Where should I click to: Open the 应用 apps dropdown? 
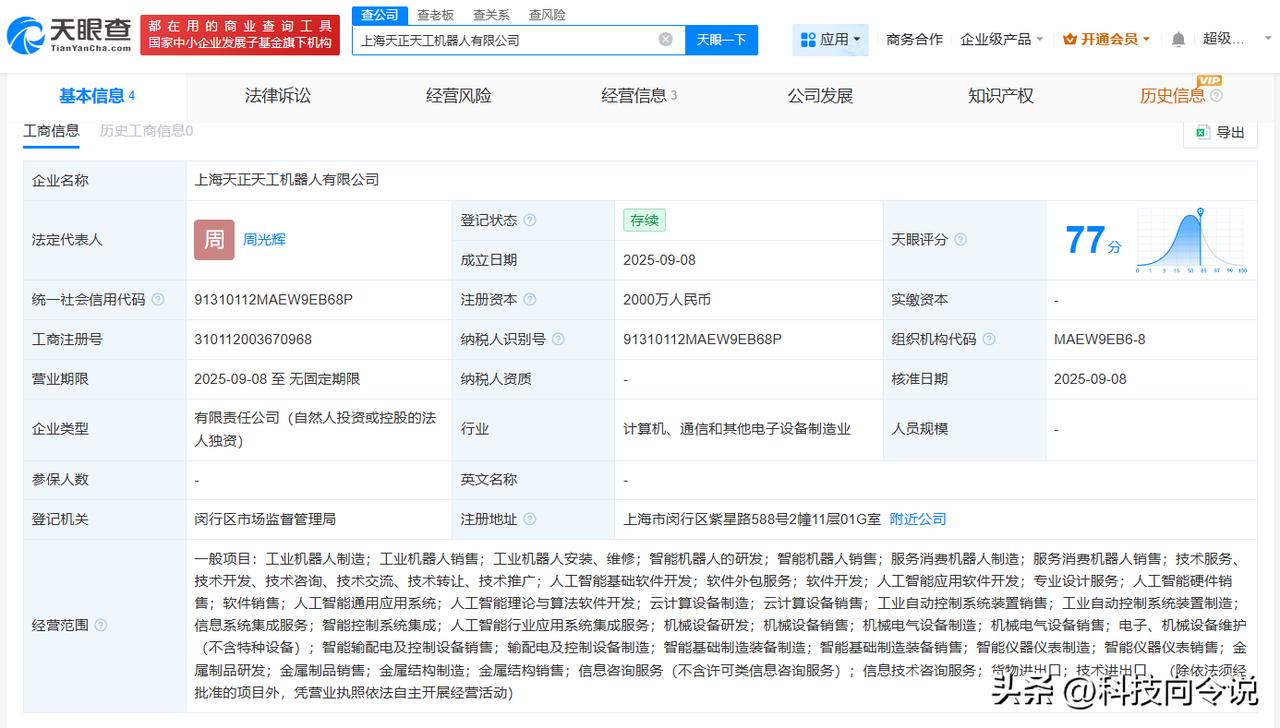(x=831, y=39)
